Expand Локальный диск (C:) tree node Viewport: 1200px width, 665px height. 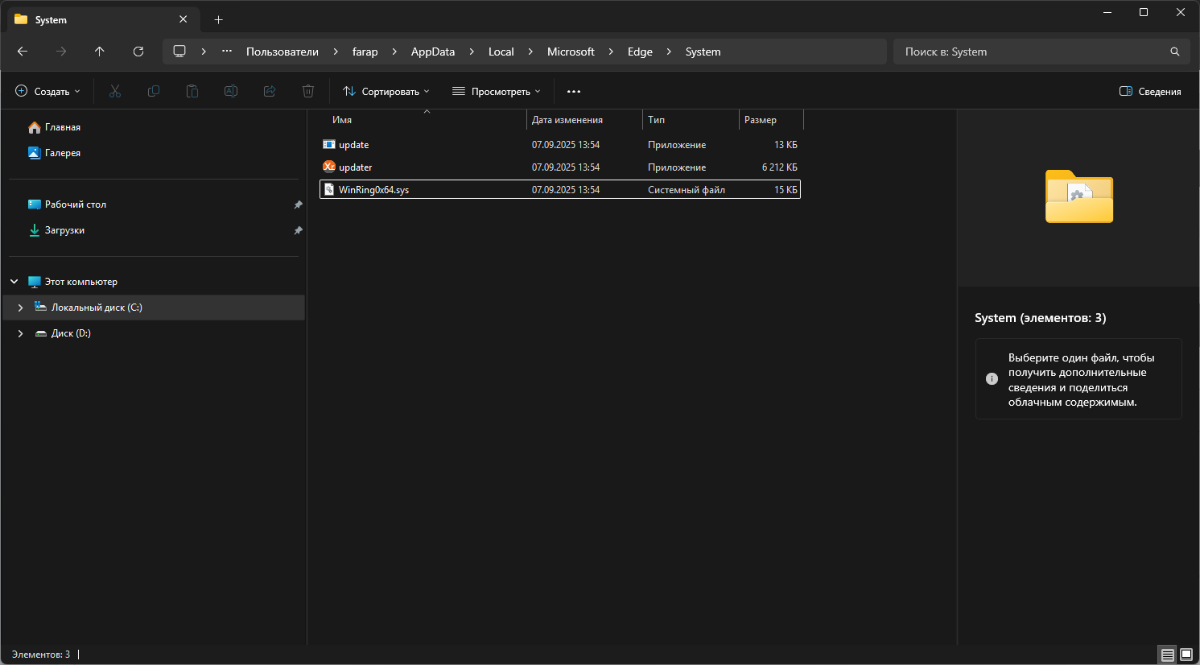pyautogui.click(x=20, y=308)
